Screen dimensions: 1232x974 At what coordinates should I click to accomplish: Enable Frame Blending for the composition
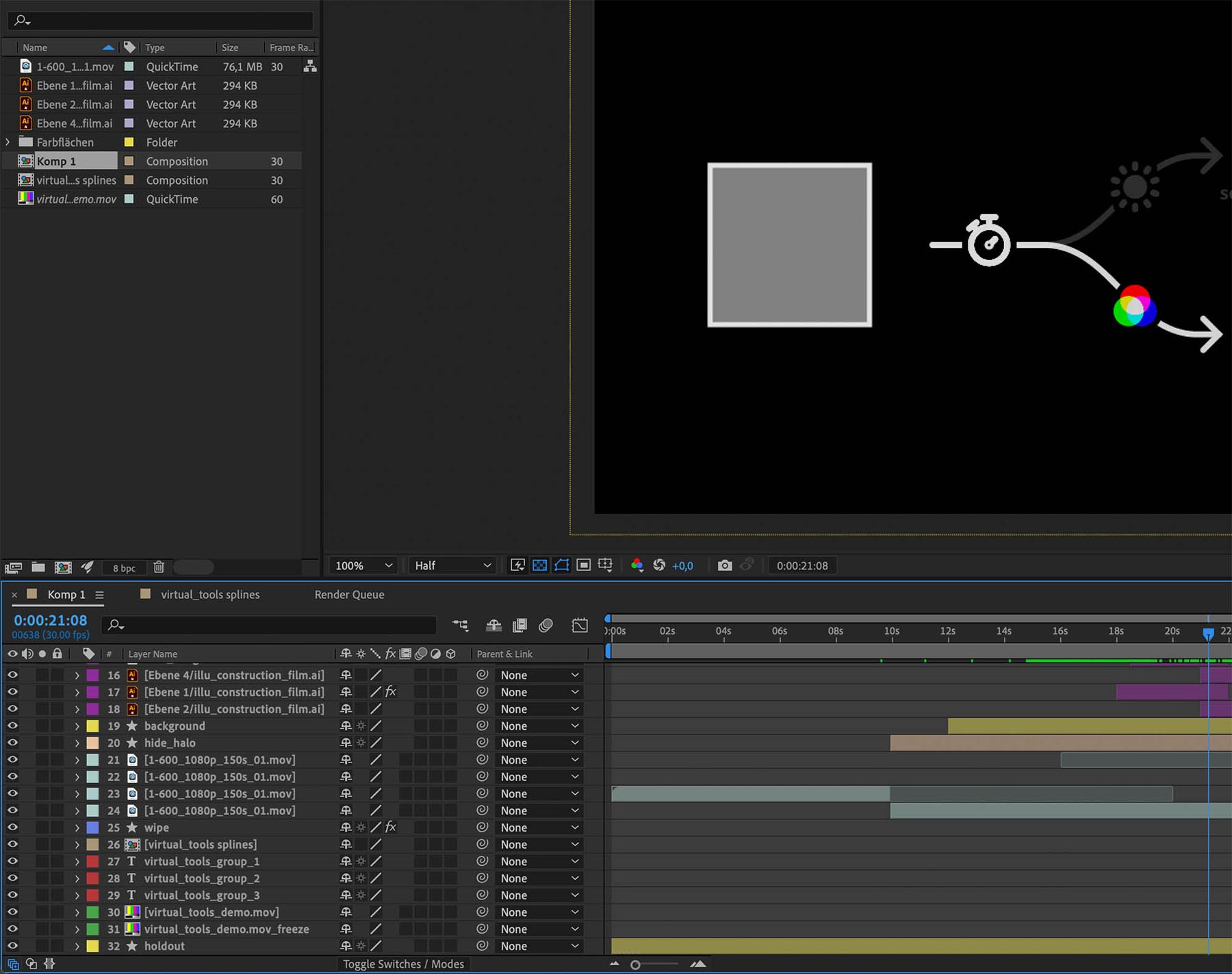520,625
